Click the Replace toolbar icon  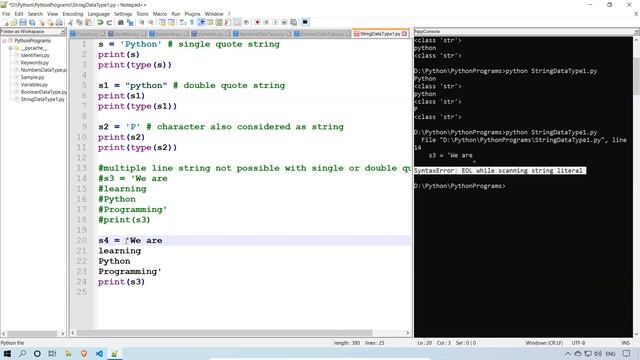130,22
